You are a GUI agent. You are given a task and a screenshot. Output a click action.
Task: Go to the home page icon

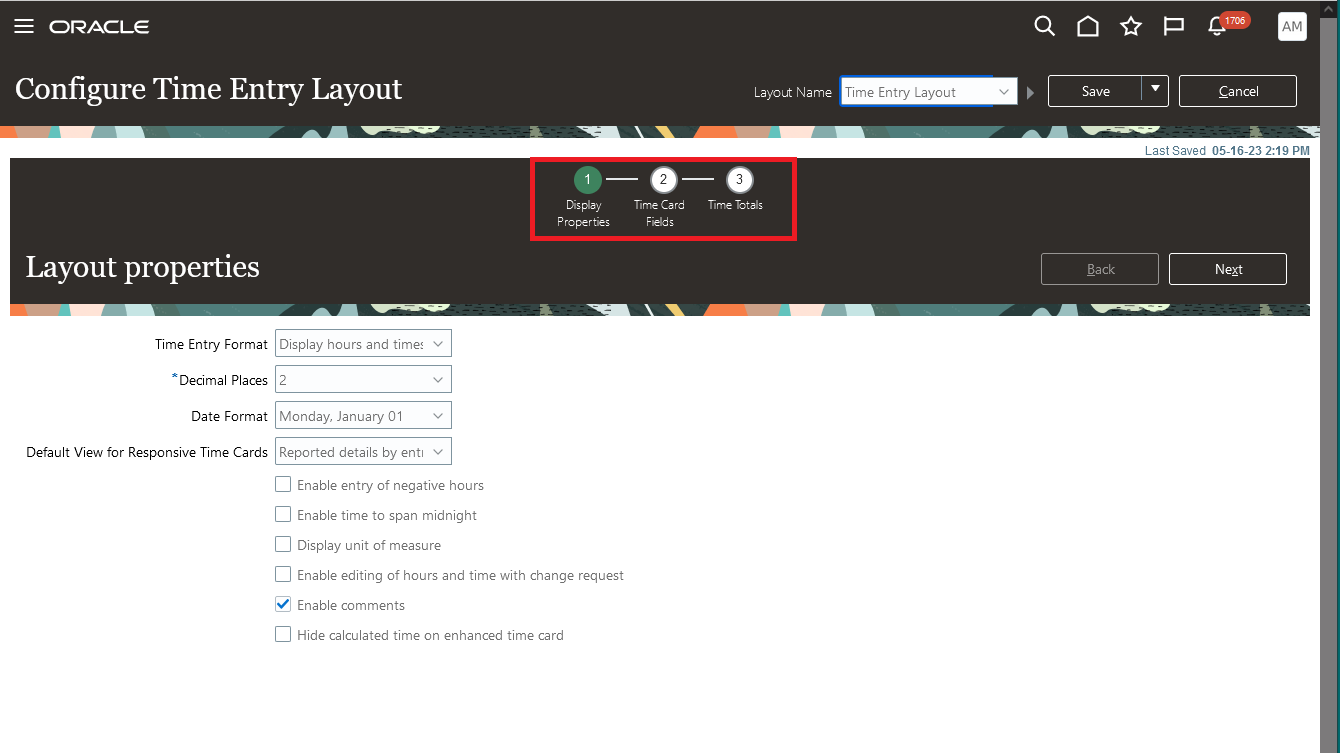[x=1088, y=26]
